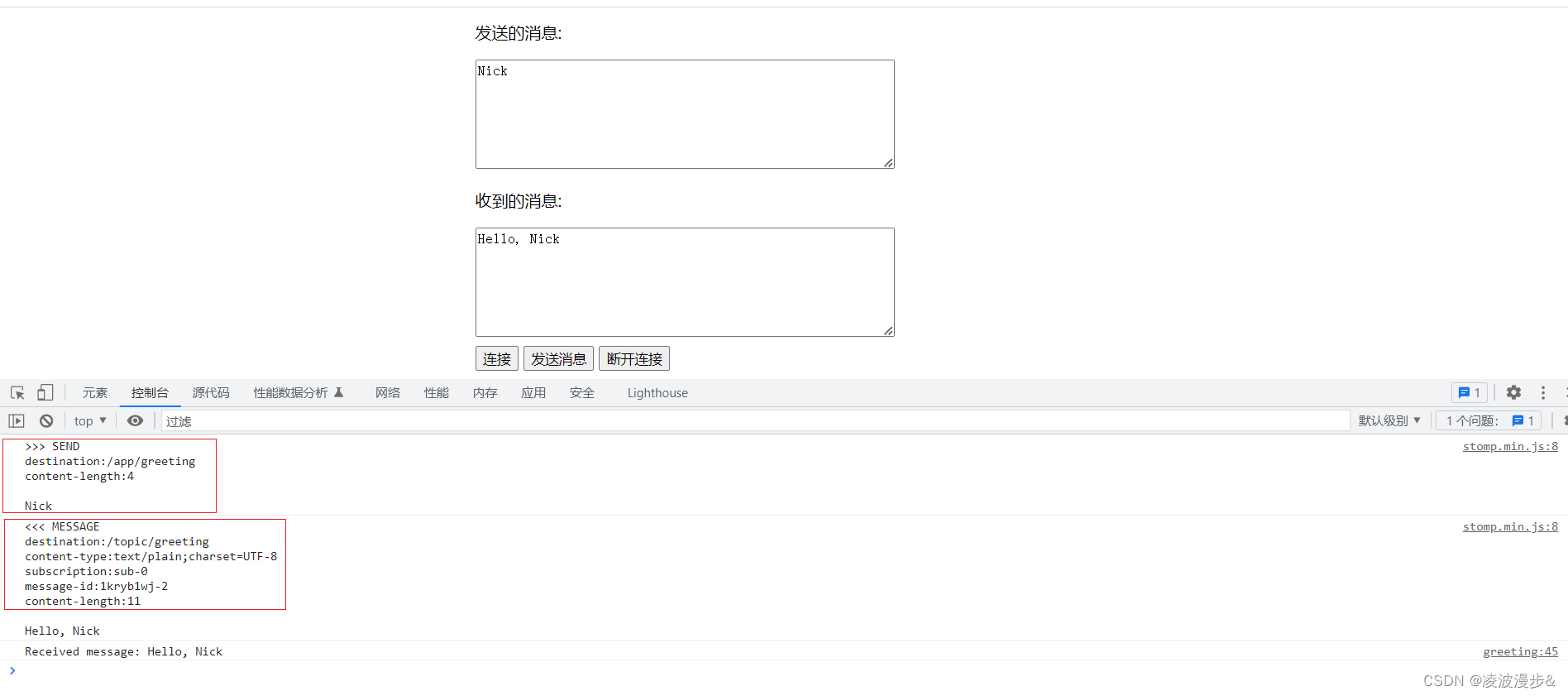The width and height of the screenshot is (1568, 696).
Task: Grab the resize handle of the received-message textarea
Action: [888, 331]
